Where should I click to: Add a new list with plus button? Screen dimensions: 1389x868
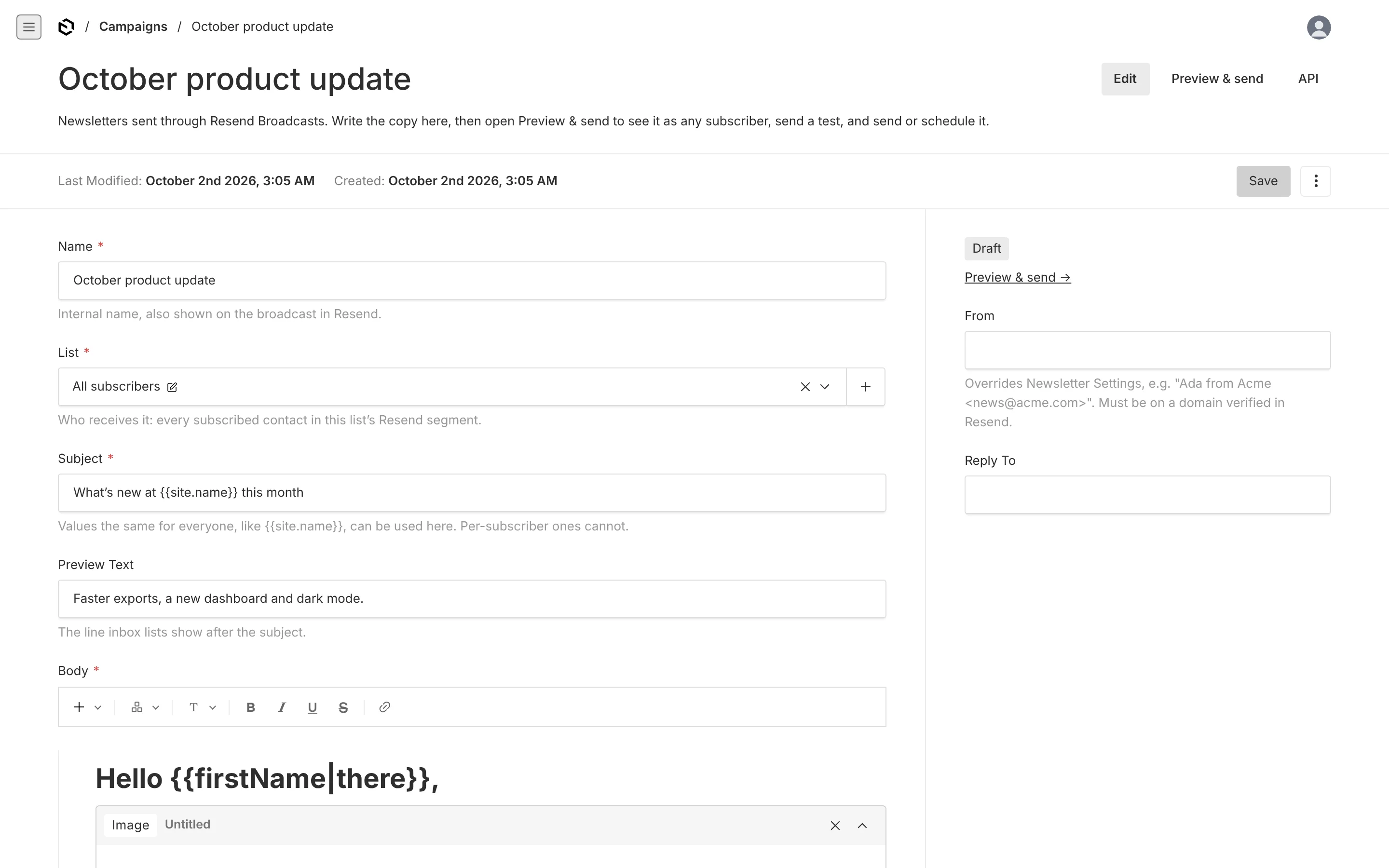coord(866,387)
